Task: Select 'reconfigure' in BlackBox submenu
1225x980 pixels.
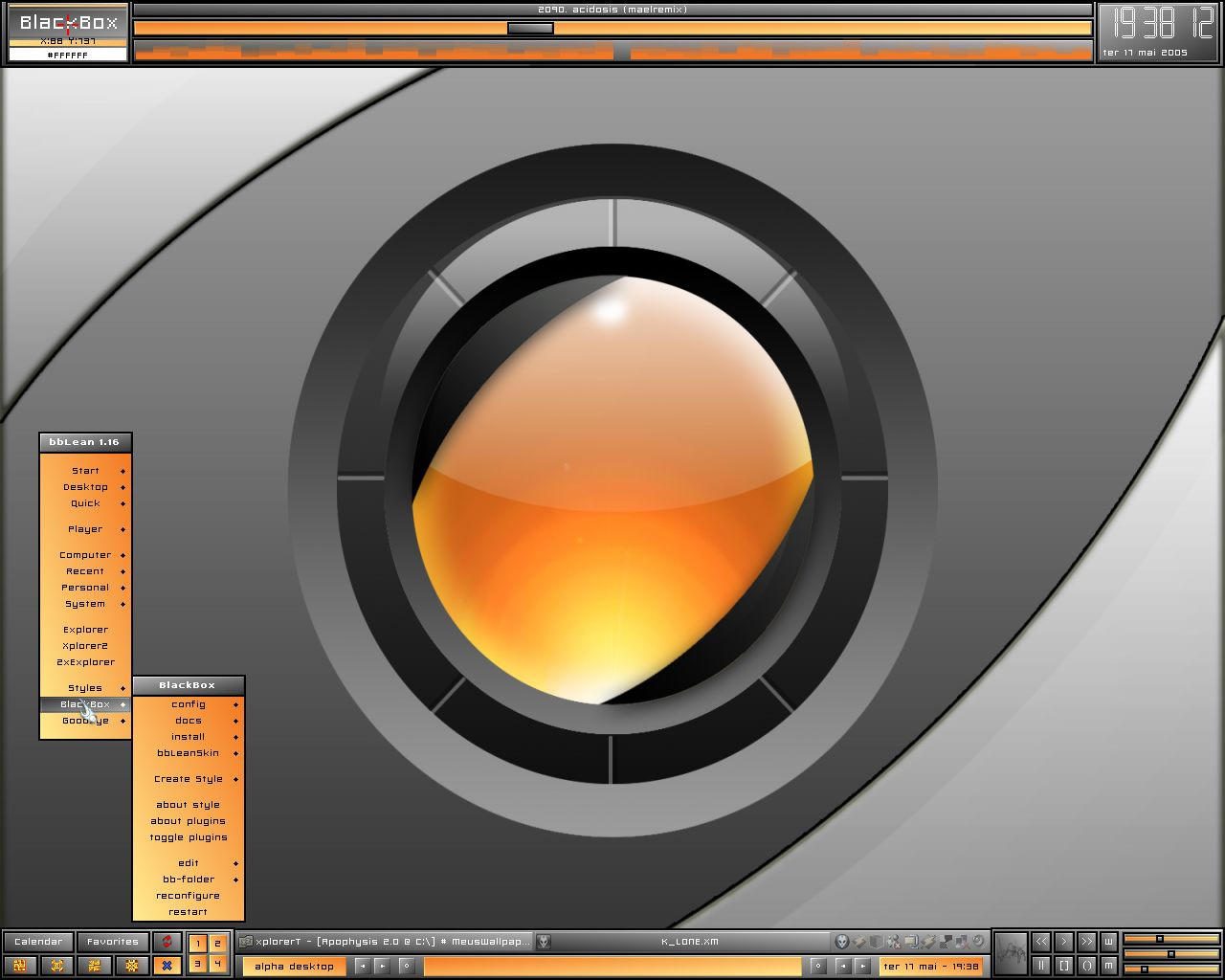Action: click(189, 896)
